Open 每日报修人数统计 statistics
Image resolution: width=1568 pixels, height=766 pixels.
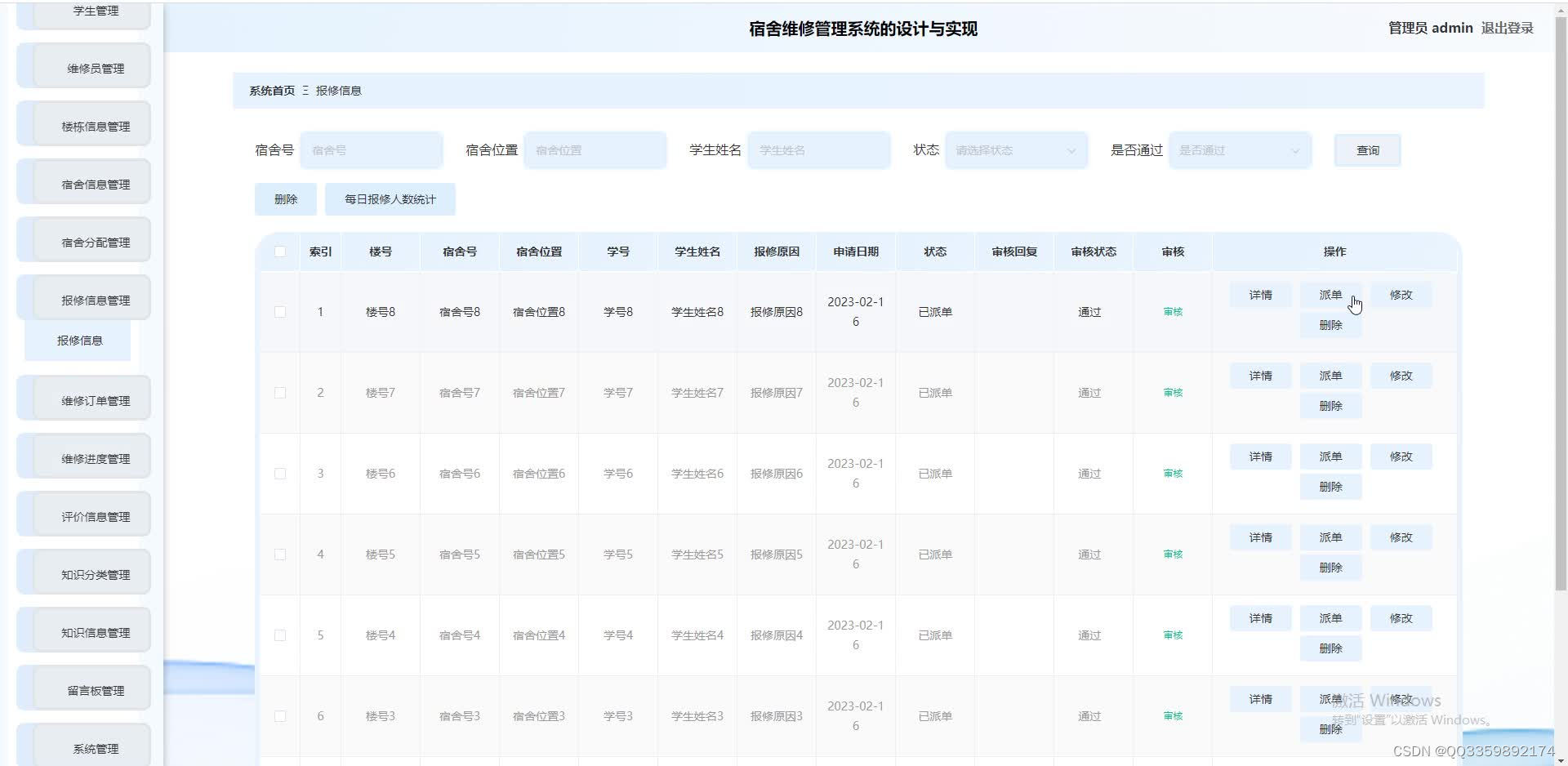[x=390, y=199]
